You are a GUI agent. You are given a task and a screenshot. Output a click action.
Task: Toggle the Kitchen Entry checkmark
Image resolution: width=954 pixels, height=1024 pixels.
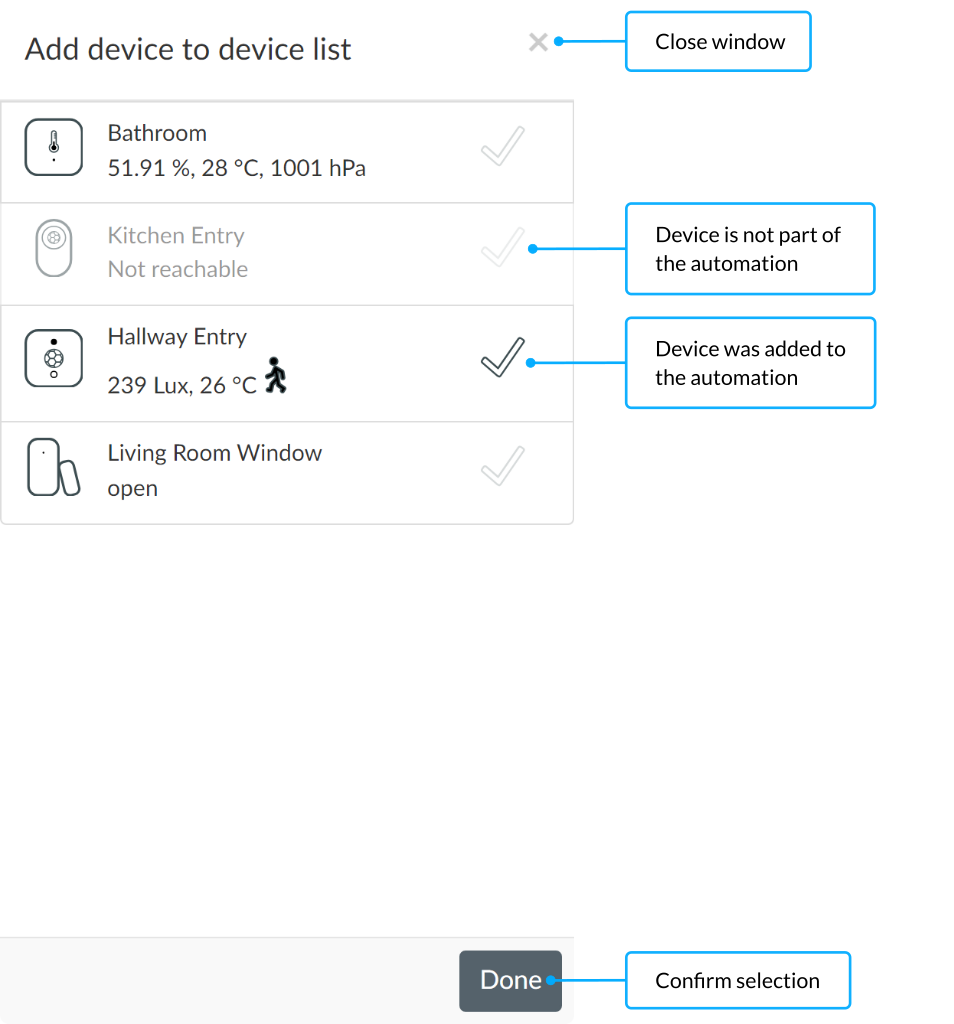coord(502,248)
